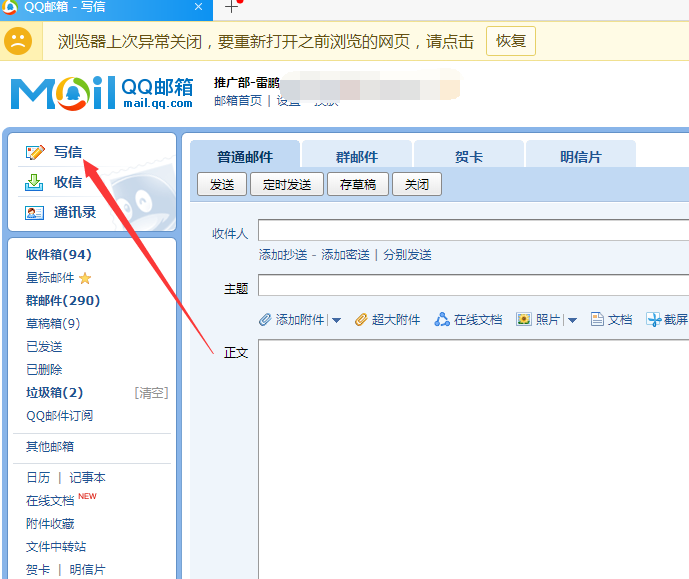Click the 添加密送 link

tap(345, 255)
